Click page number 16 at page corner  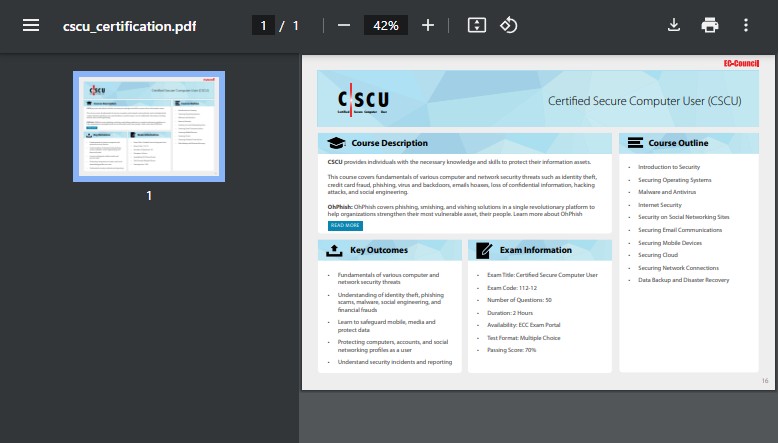[x=765, y=381]
